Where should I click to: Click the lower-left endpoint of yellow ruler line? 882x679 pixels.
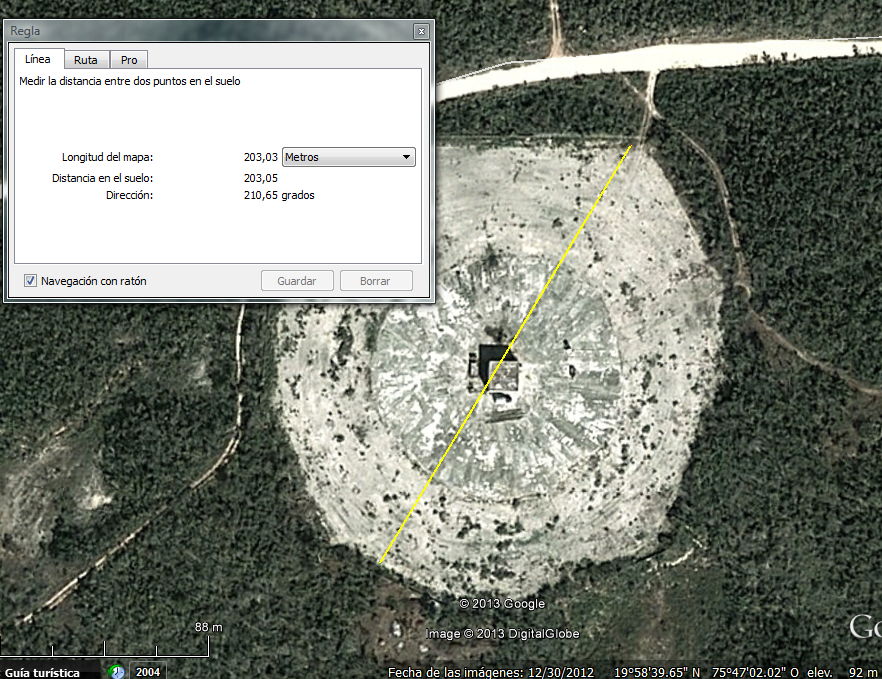(380, 563)
